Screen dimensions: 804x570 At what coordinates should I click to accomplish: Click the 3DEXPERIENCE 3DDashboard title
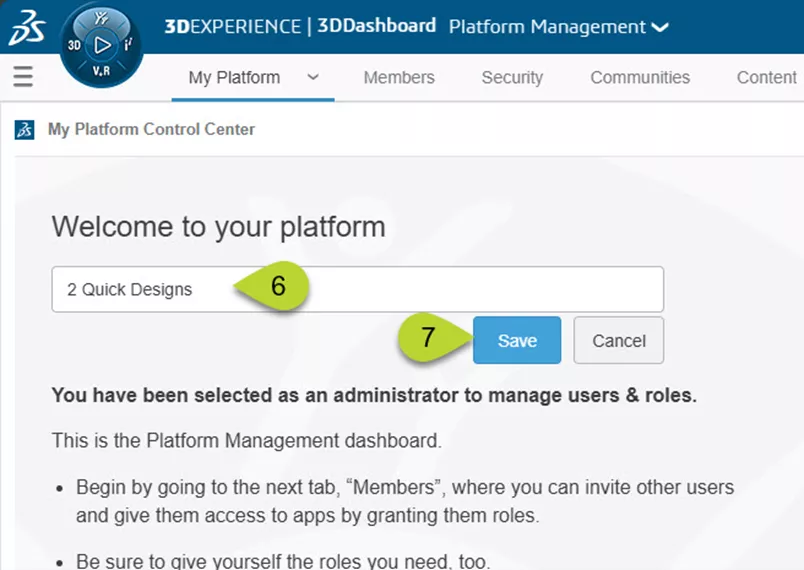click(x=300, y=26)
